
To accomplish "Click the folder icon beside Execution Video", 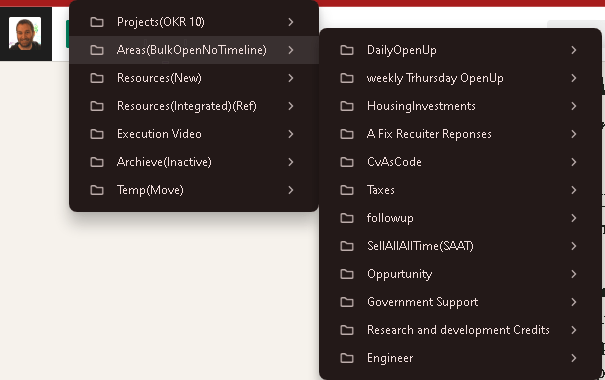I will point(97,134).
